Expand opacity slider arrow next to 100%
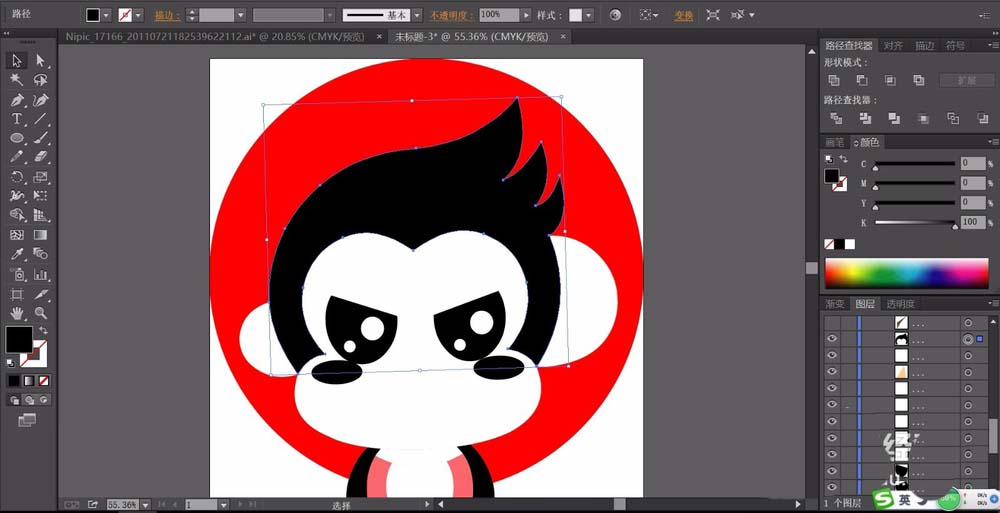Viewport: 1000px width, 513px height. [x=526, y=15]
